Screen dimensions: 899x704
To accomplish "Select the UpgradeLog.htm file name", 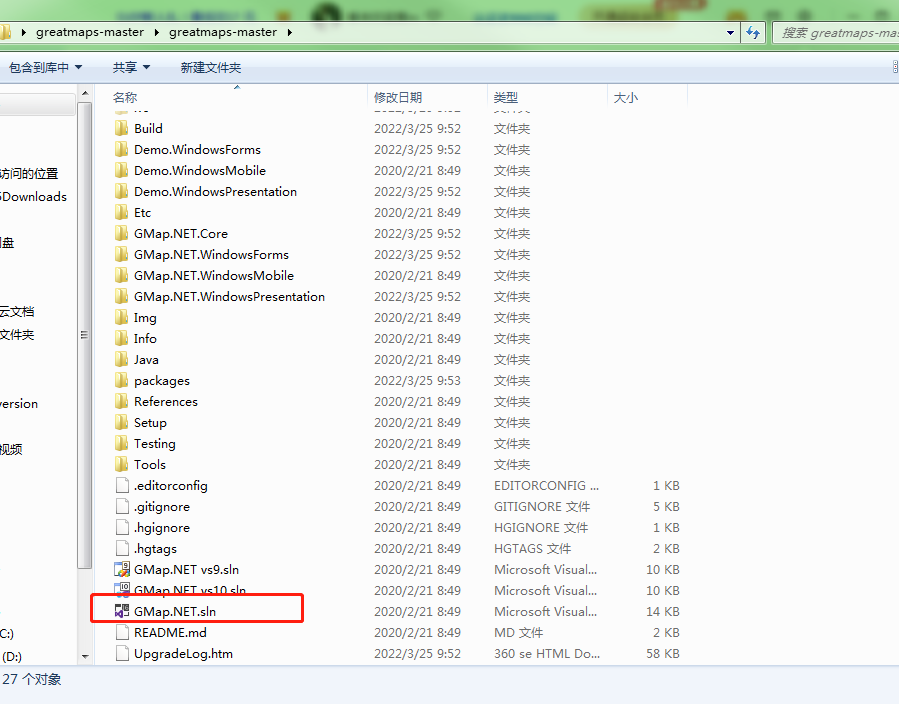I will pos(183,654).
